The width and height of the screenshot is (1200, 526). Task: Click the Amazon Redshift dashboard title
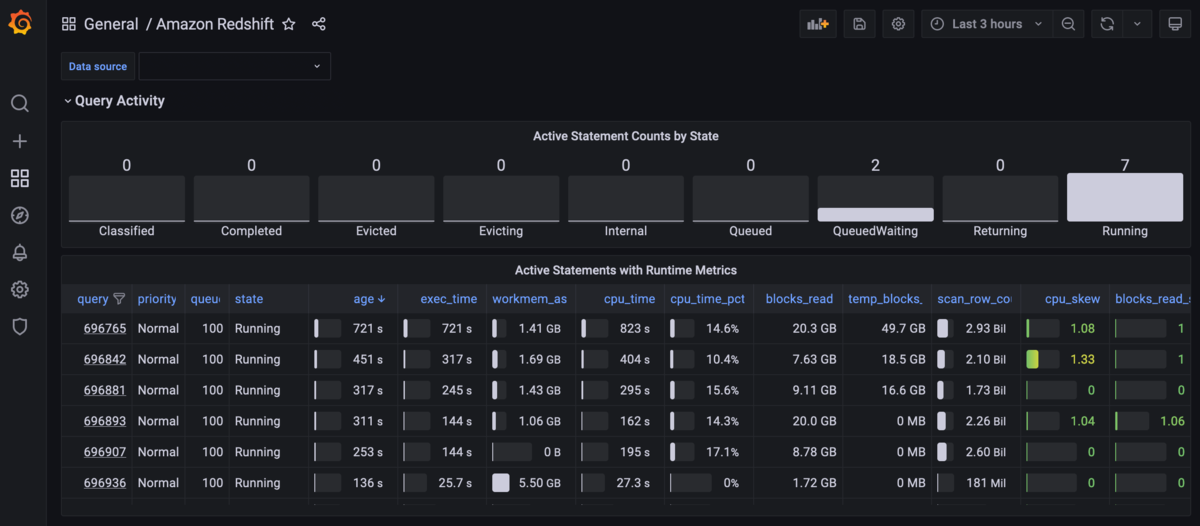pos(215,24)
